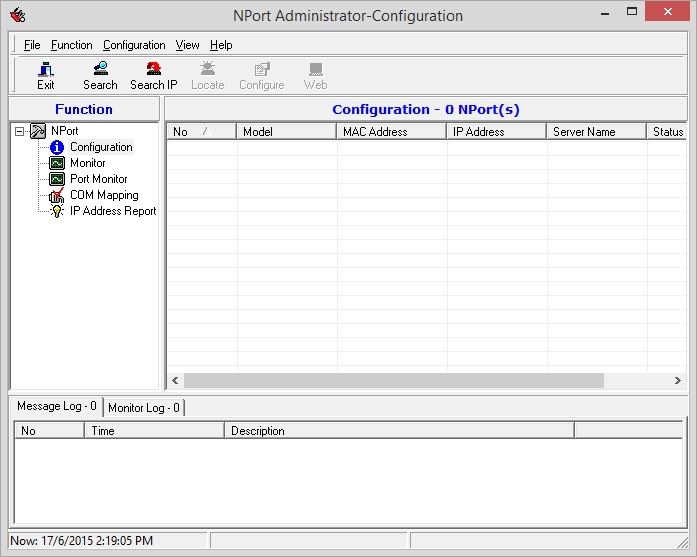Click the Locate toolbar icon

click(208, 69)
